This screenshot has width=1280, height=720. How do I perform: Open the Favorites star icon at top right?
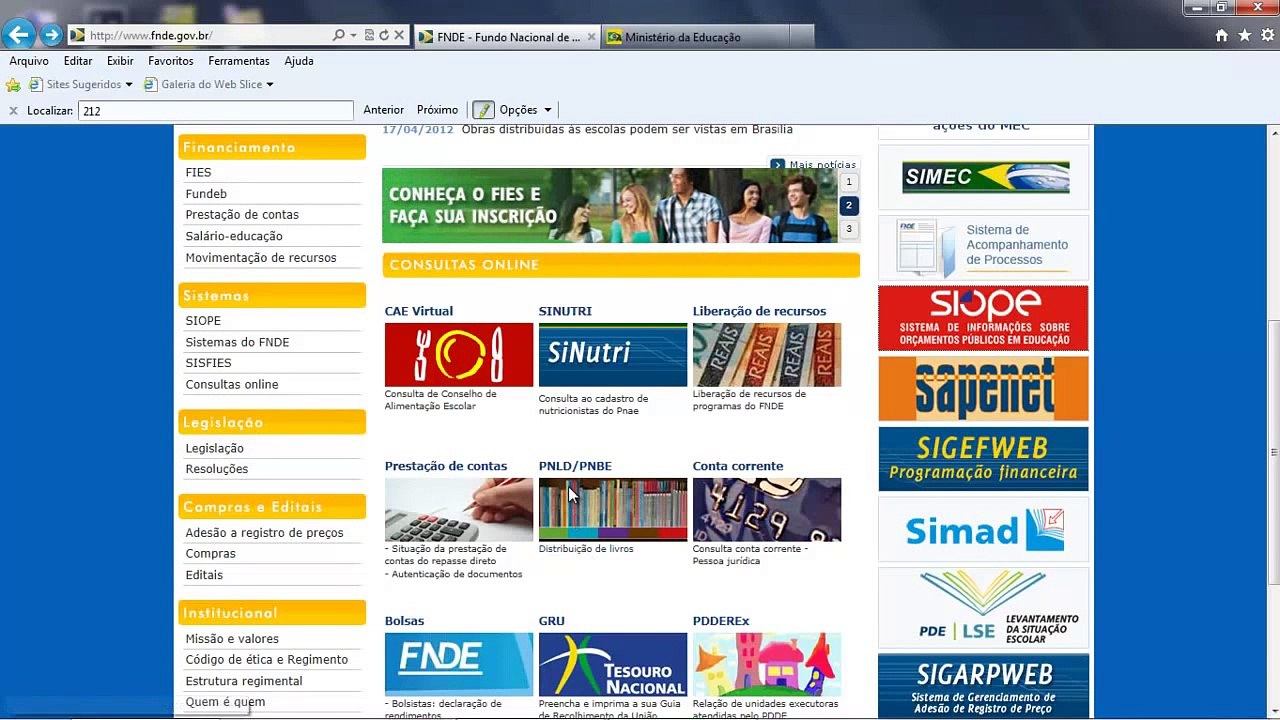click(1244, 35)
